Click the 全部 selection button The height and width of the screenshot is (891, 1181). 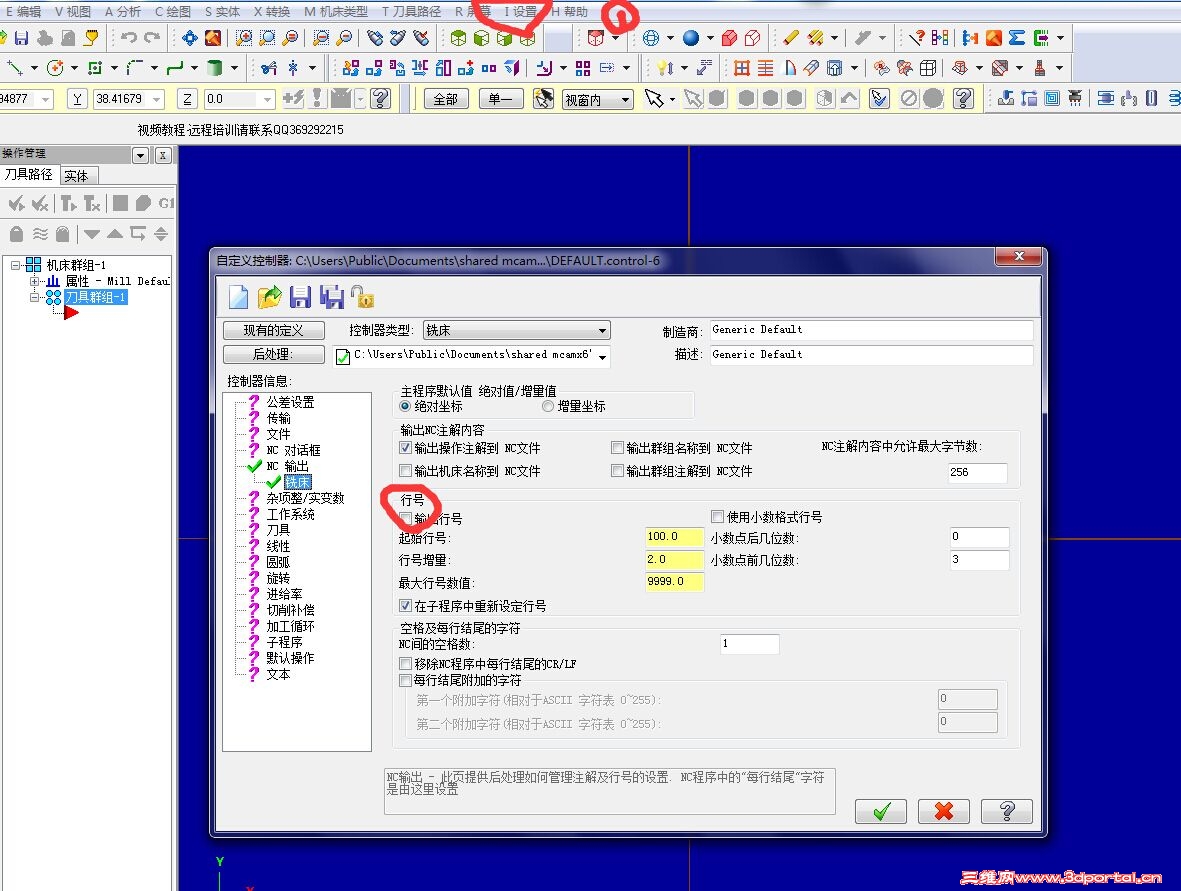tap(446, 99)
